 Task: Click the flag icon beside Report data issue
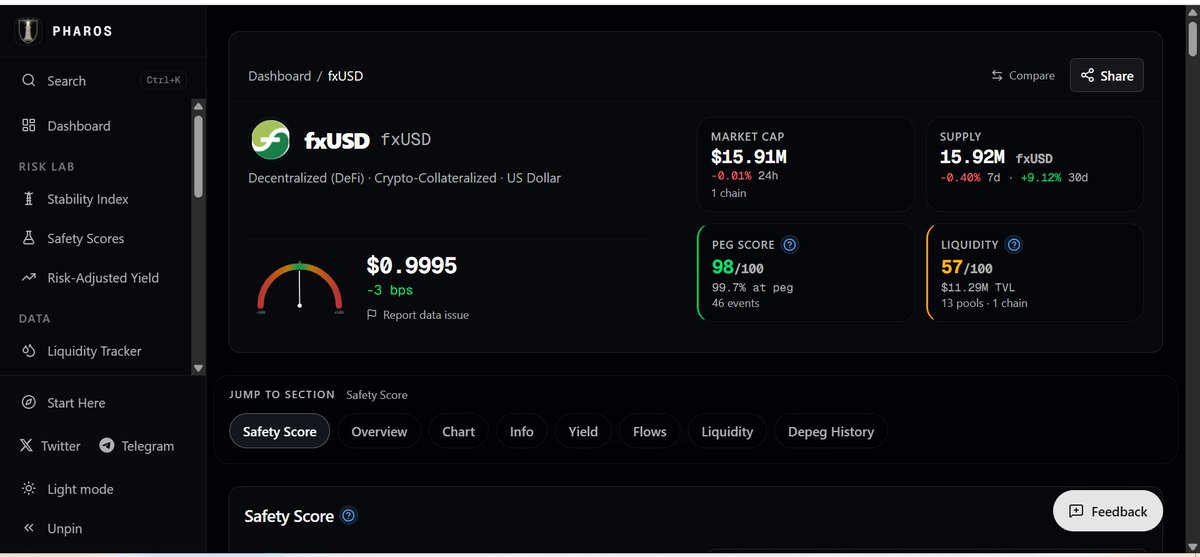tap(372, 315)
